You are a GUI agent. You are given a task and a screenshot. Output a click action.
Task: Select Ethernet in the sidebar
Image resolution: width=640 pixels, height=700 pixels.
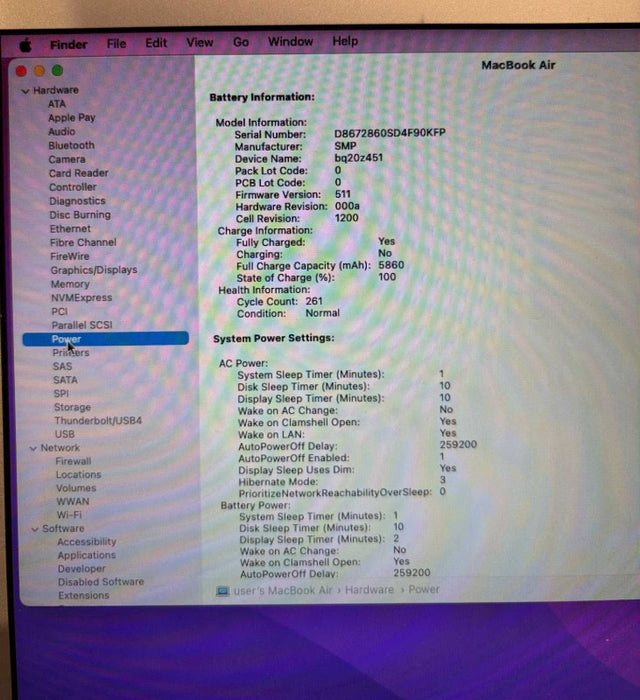pyautogui.click(x=70, y=229)
